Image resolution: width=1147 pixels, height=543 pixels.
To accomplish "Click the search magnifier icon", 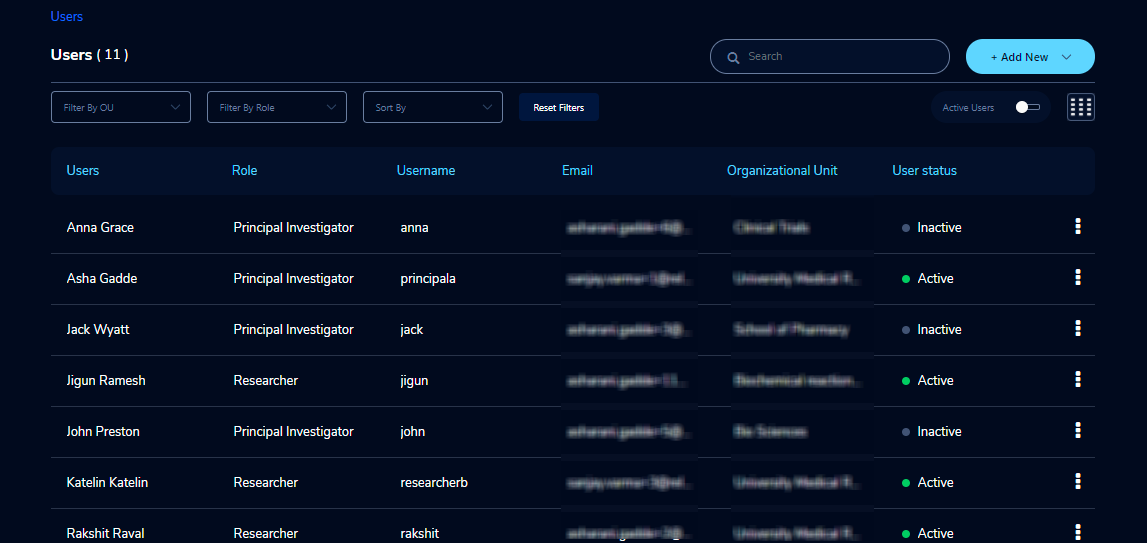I will coord(733,57).
